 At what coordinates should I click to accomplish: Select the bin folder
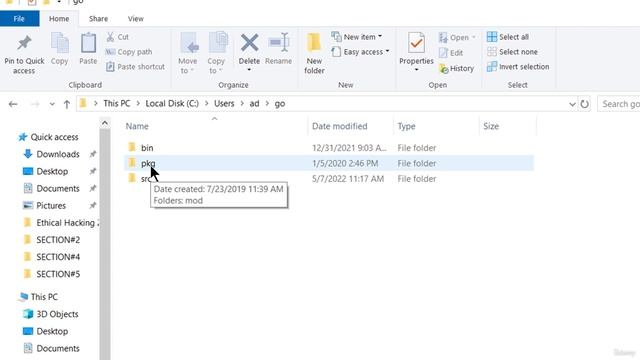point(147,148)
